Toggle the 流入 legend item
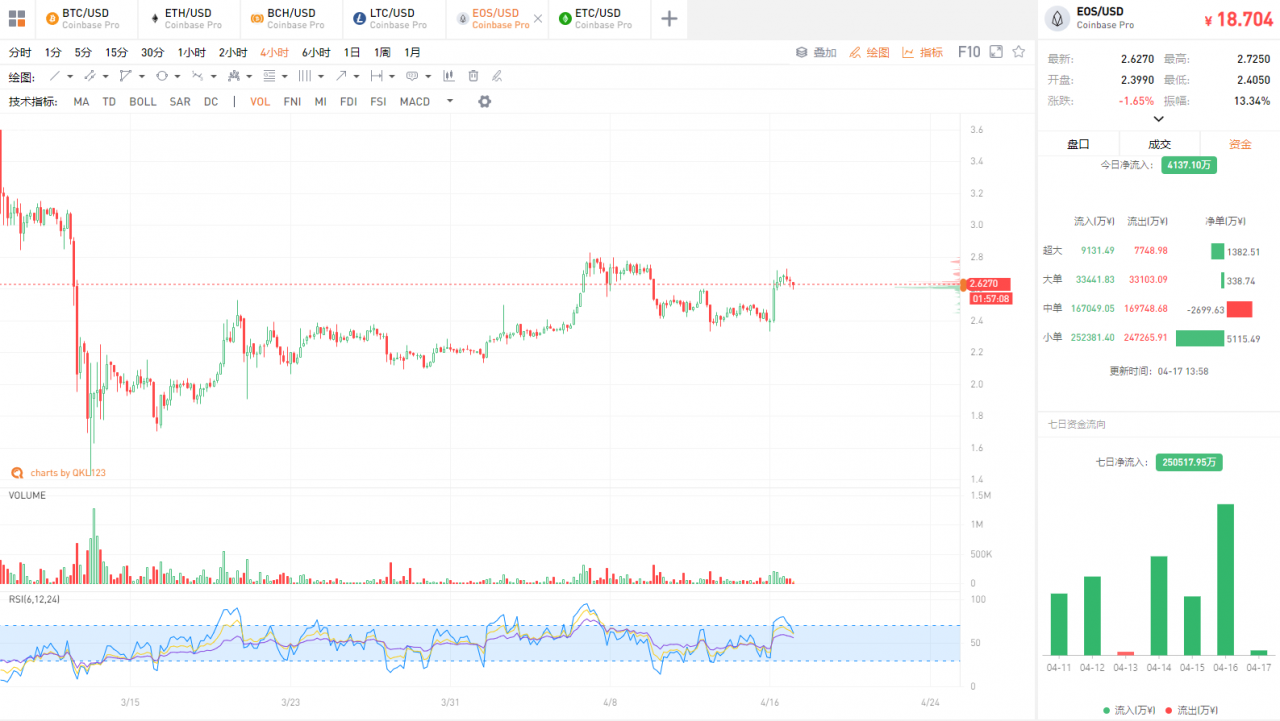 [x=1130, y=711]
